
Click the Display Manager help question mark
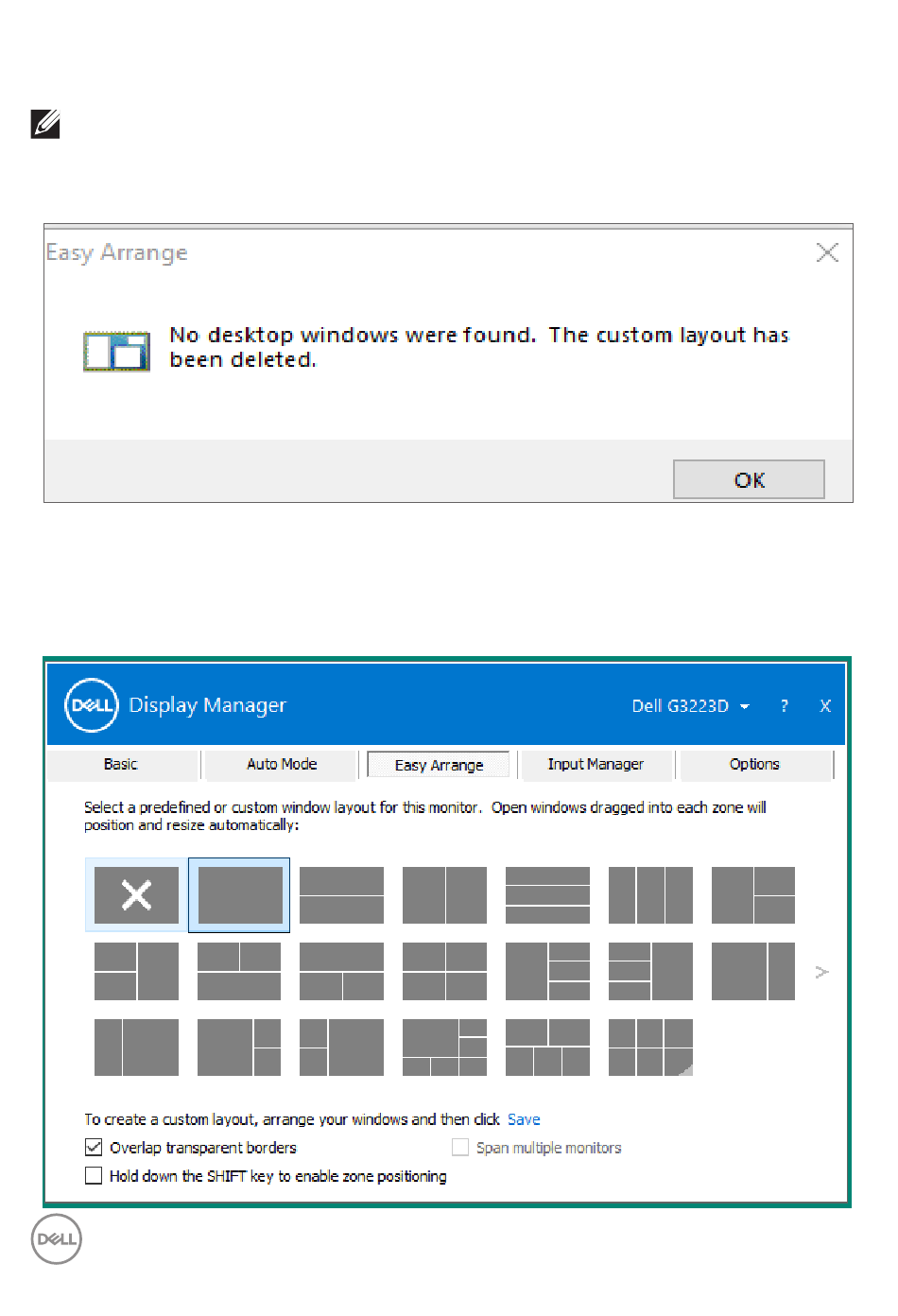coord(784,706)
